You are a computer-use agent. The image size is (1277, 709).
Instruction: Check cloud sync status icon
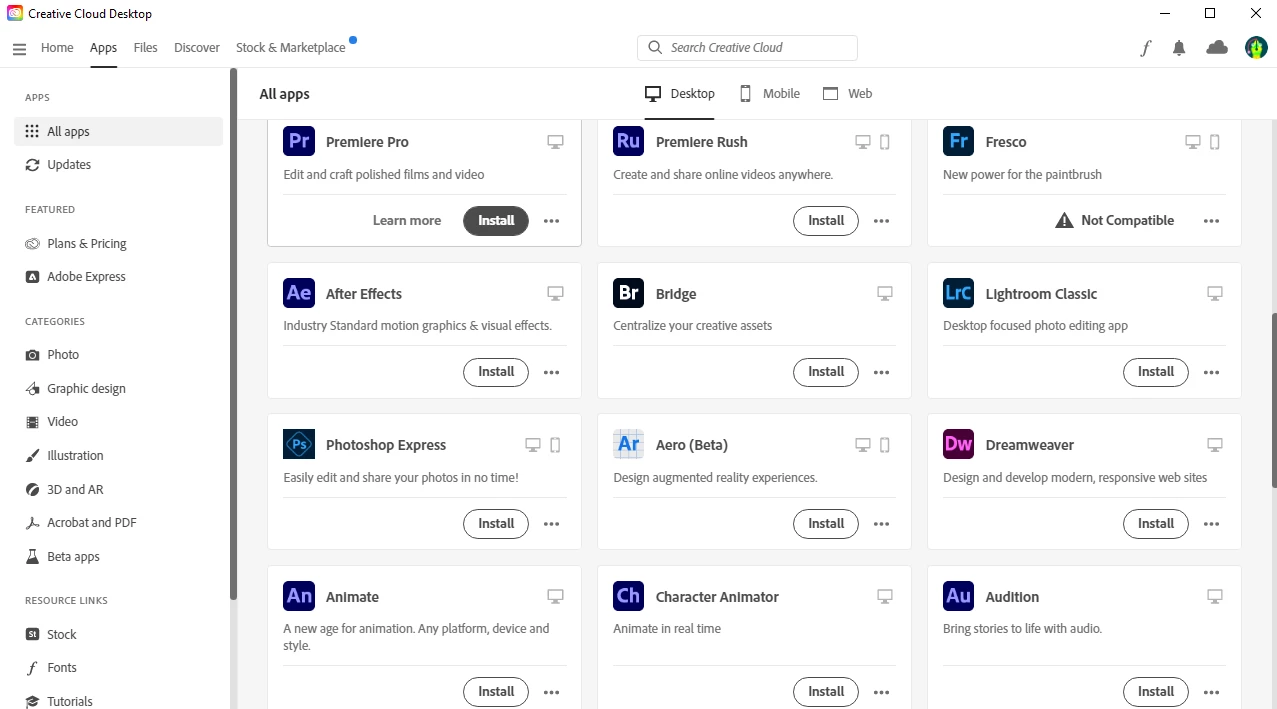[1217, 48]
